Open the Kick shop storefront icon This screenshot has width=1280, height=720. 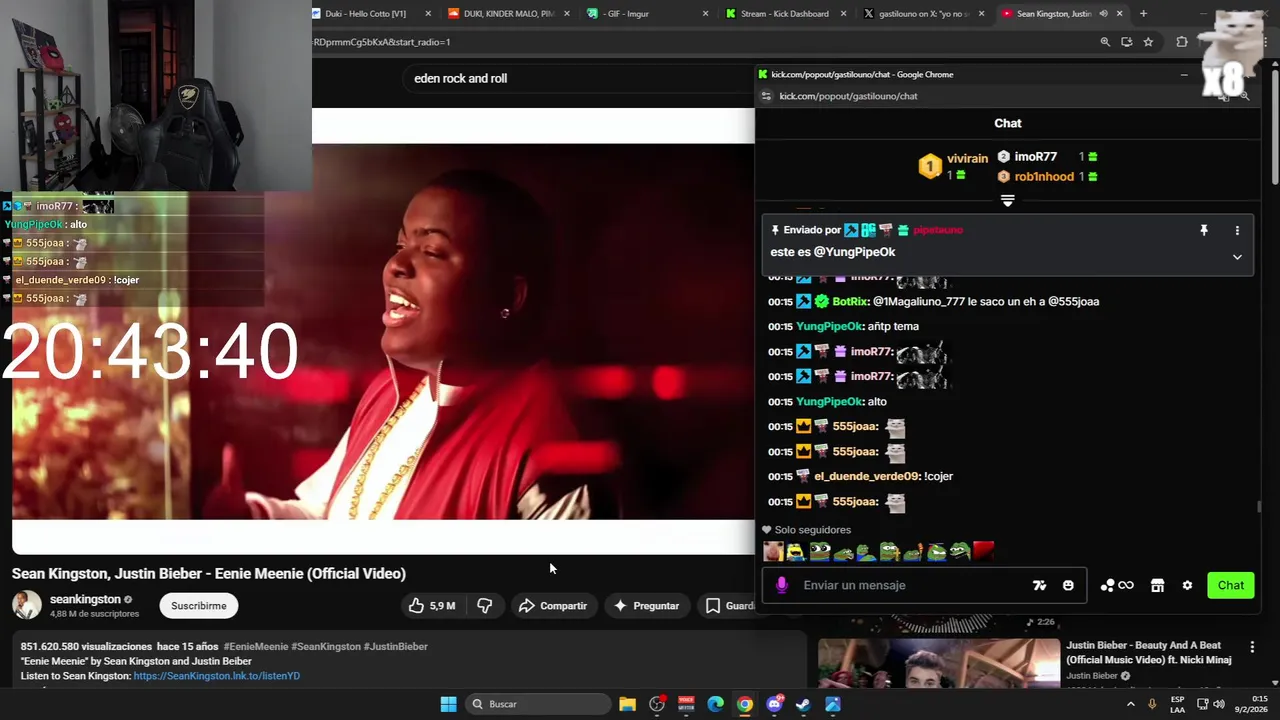click(1157, 585)
